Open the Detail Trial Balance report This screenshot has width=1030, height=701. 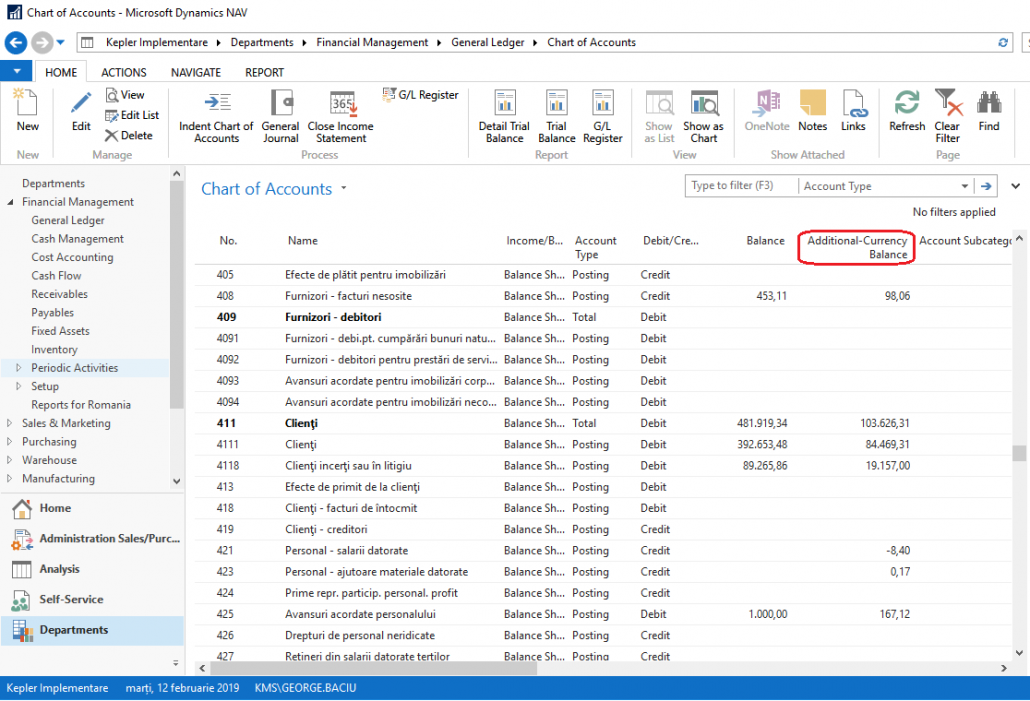pyautogui.click(x=504, y=116)
